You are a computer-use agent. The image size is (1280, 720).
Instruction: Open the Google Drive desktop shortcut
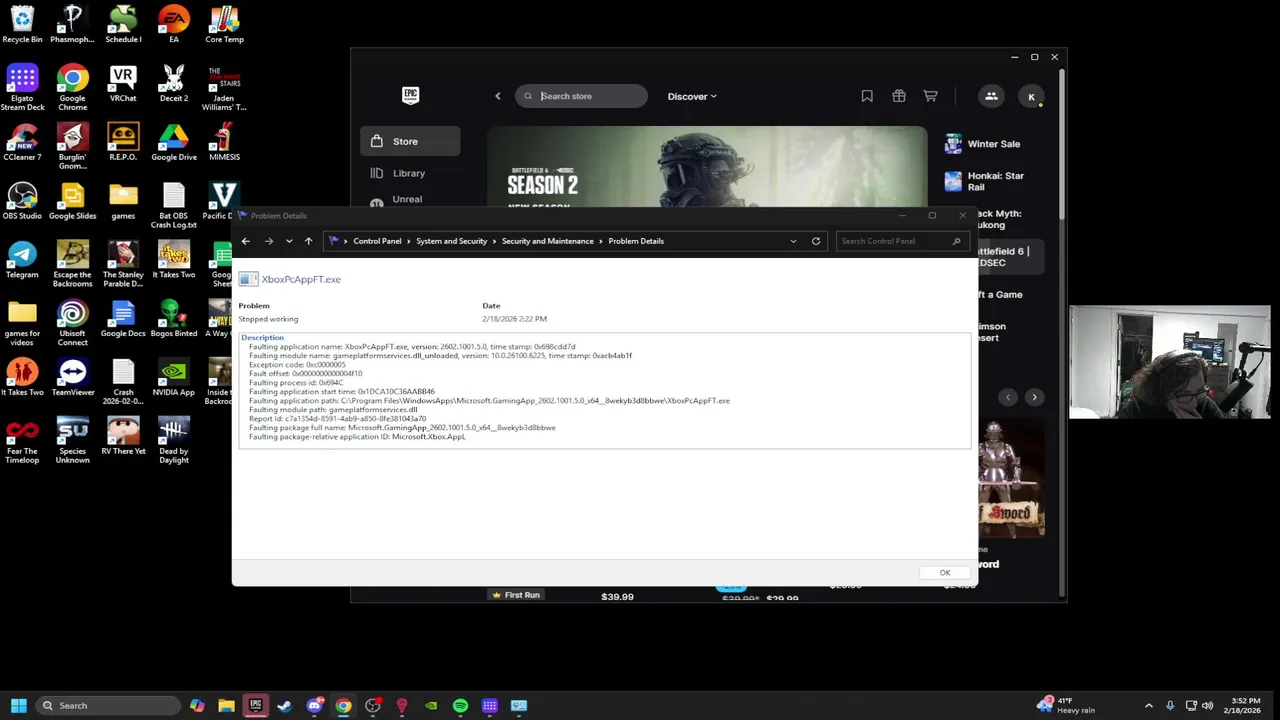coord(173,142)
